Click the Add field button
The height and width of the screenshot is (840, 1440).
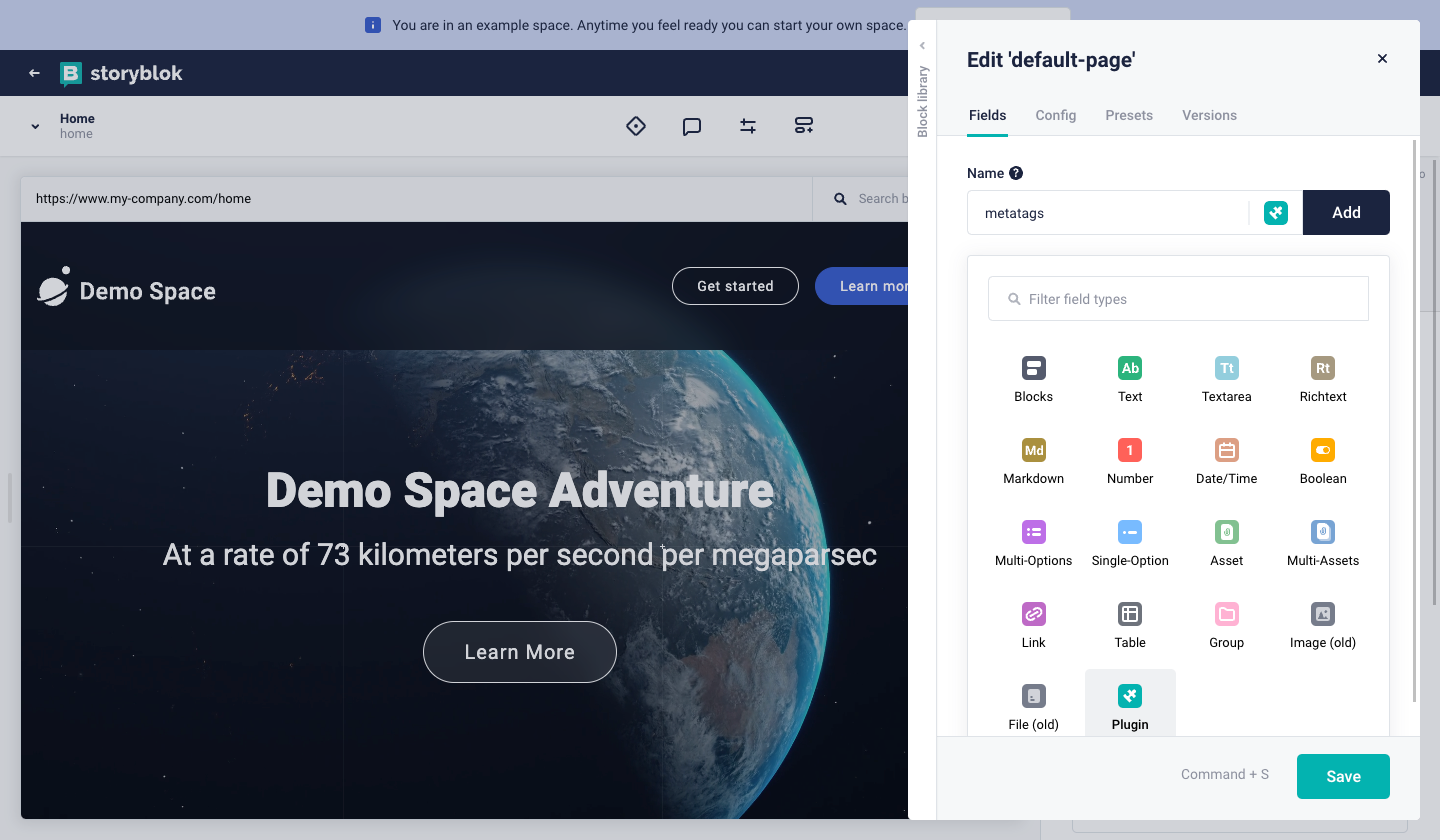pos(1346,213)
